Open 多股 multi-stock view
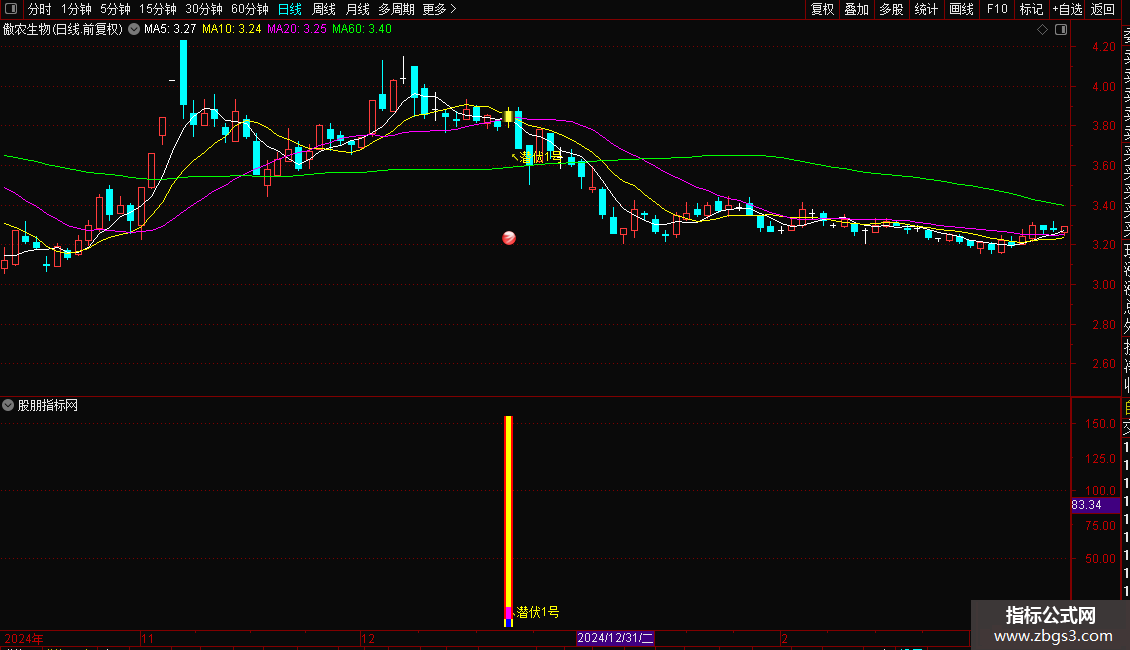This screenshot has height=650, width=1130. click(x=891, y=9)
